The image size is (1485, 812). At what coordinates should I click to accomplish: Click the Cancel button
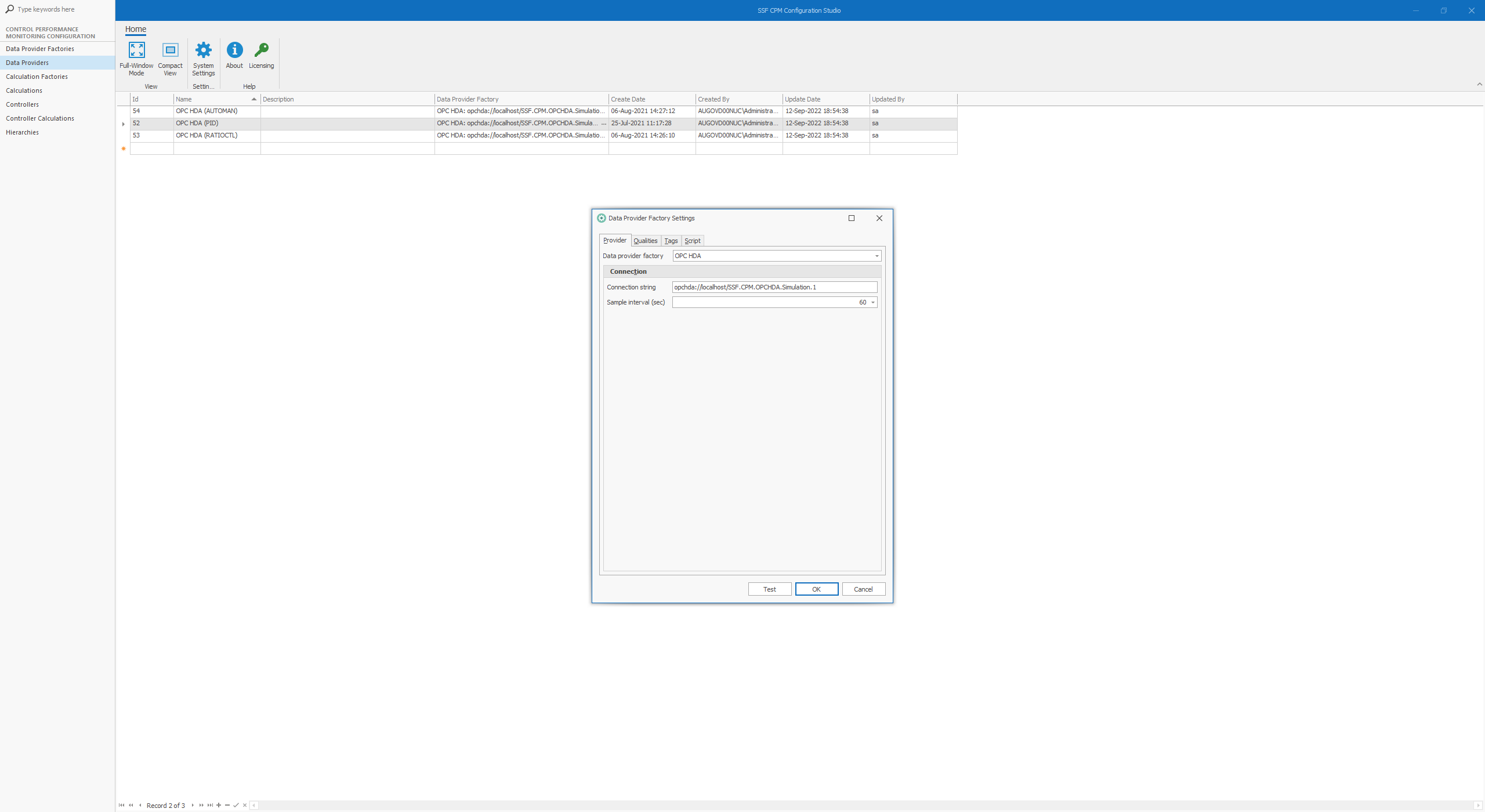[862, 588]
